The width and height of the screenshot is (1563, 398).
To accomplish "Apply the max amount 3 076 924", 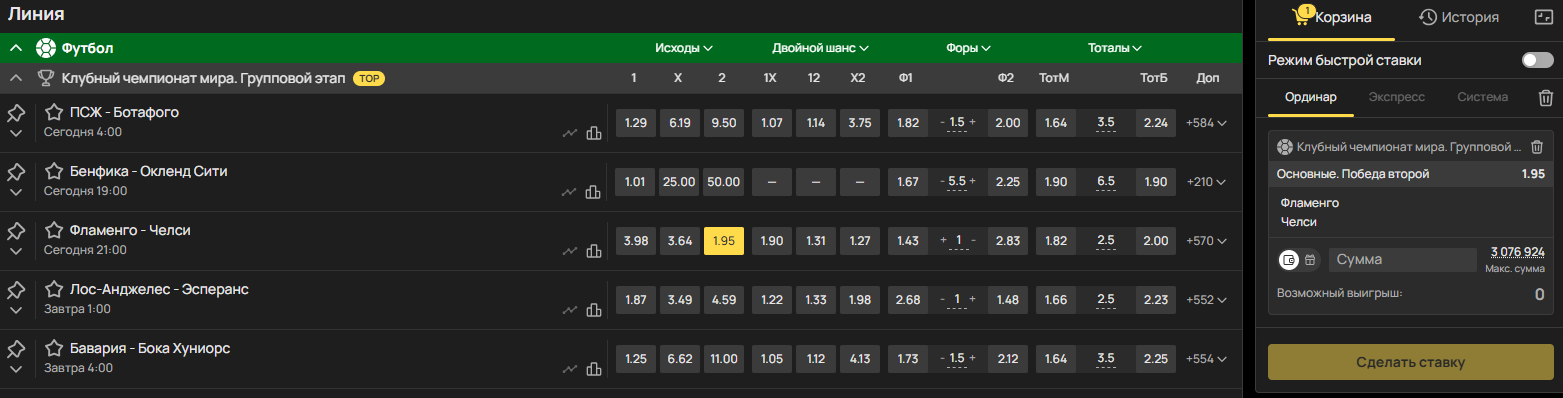I will point(1517,251).
